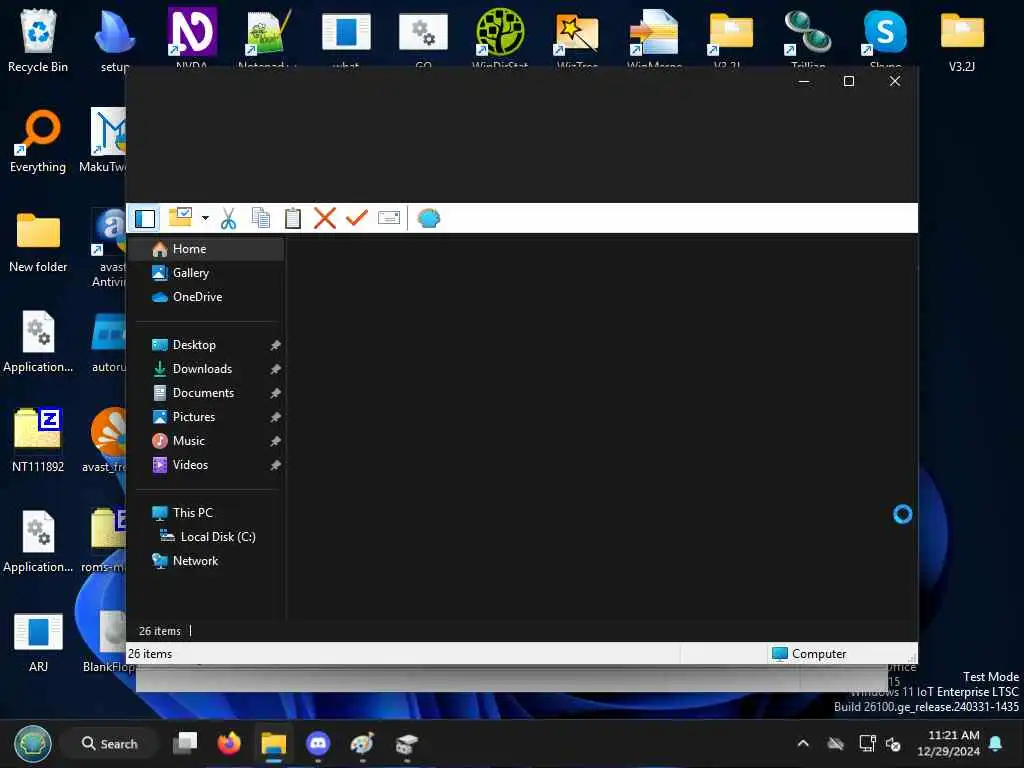The image size is (1024, 768).
Task: Click "26 items" in the light status bar
Action: pyautogui.click(x=150, y=654)
